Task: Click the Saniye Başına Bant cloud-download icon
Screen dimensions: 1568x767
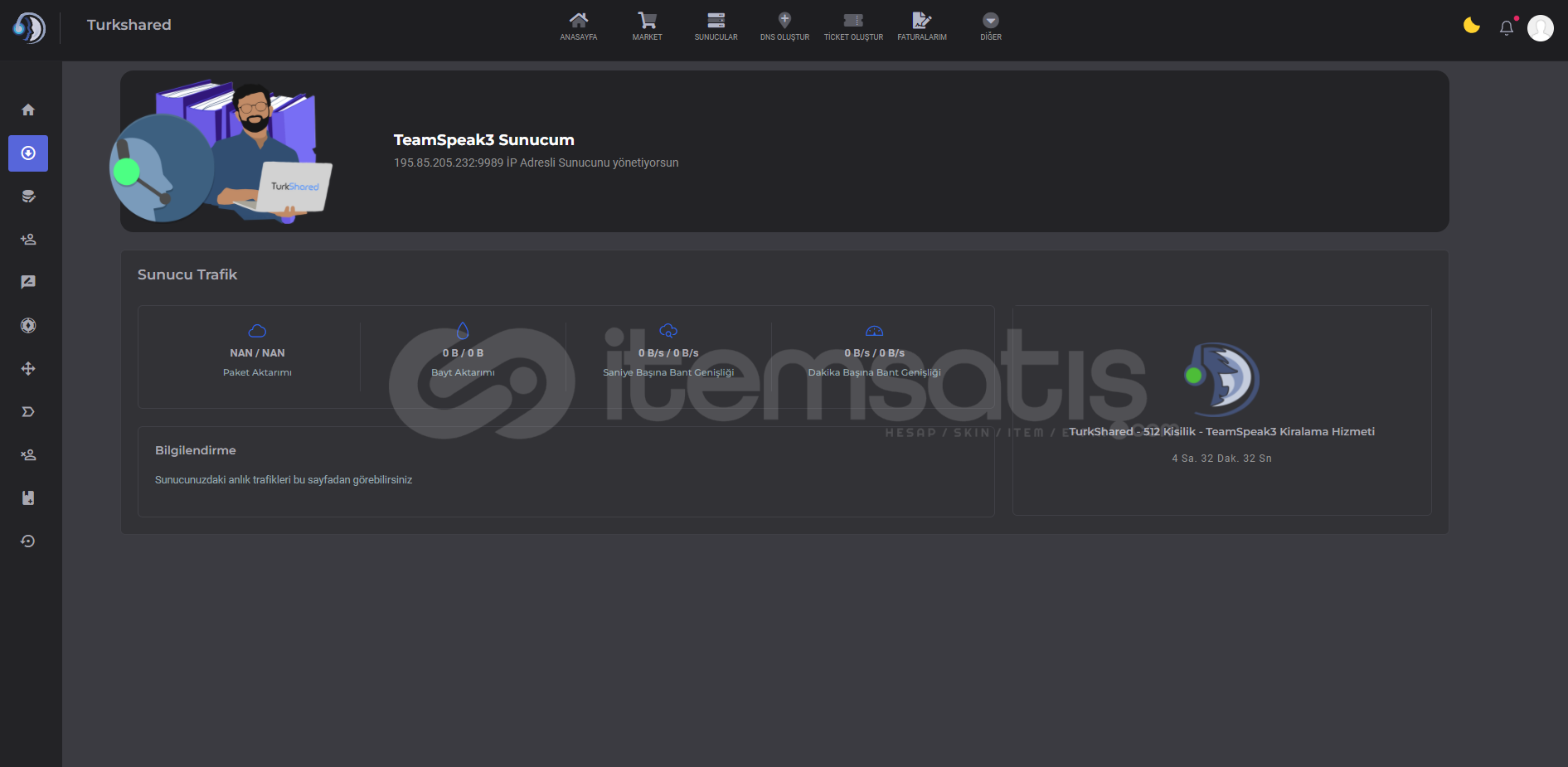Action: (668, 331)
